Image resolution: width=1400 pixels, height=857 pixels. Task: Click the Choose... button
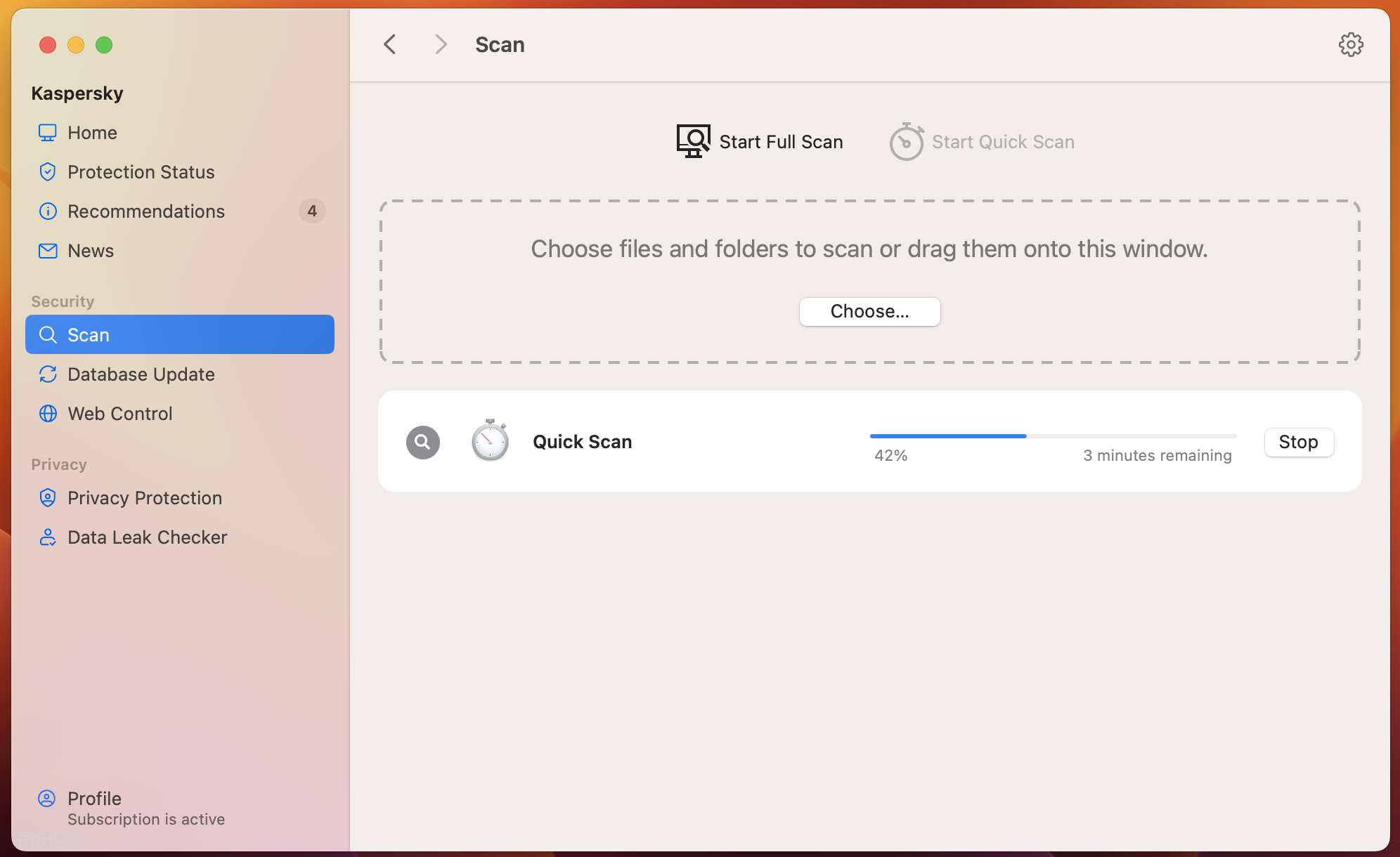[x=869, y=311]
